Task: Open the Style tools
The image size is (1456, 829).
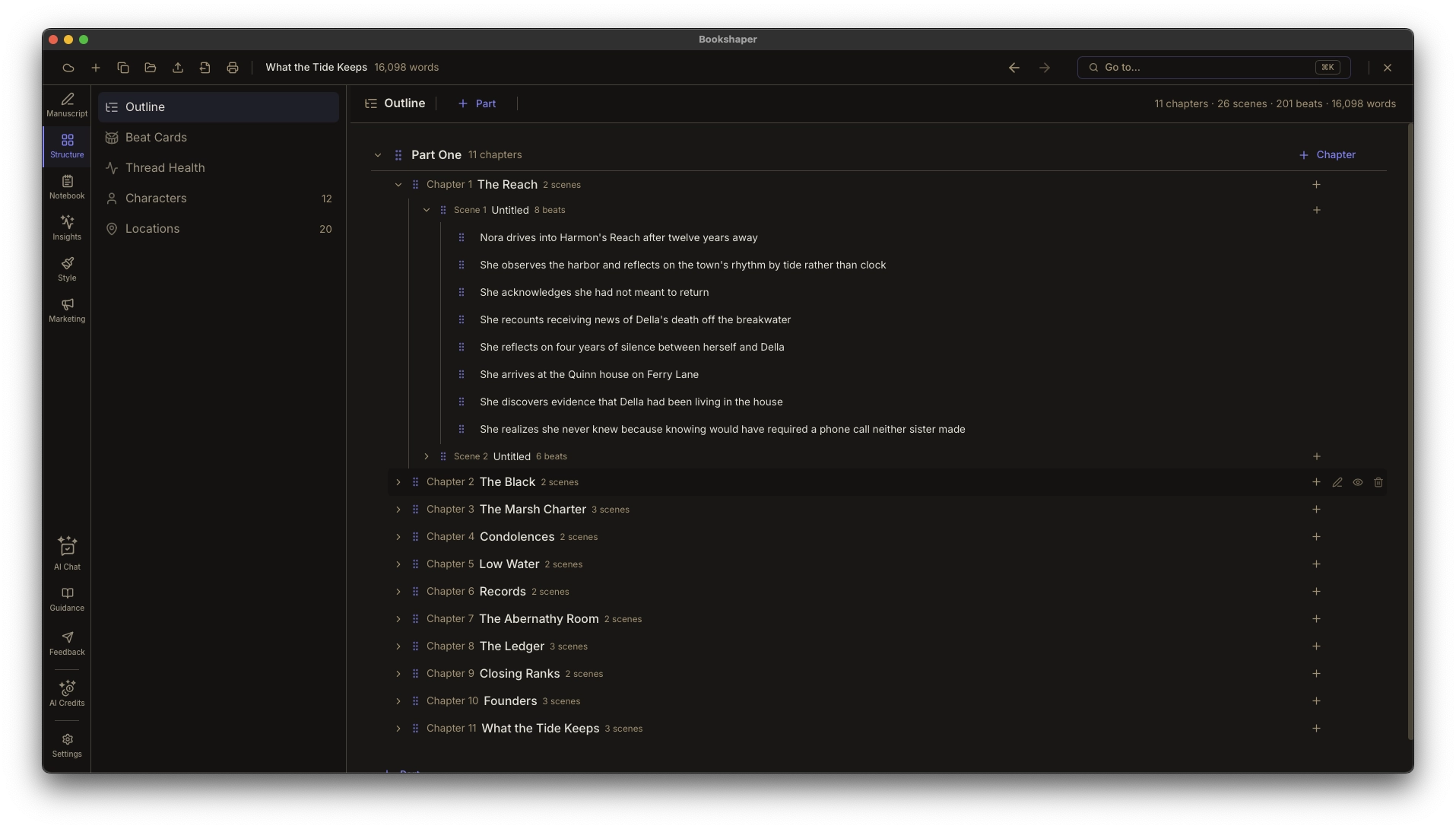Action: point(67,269)
